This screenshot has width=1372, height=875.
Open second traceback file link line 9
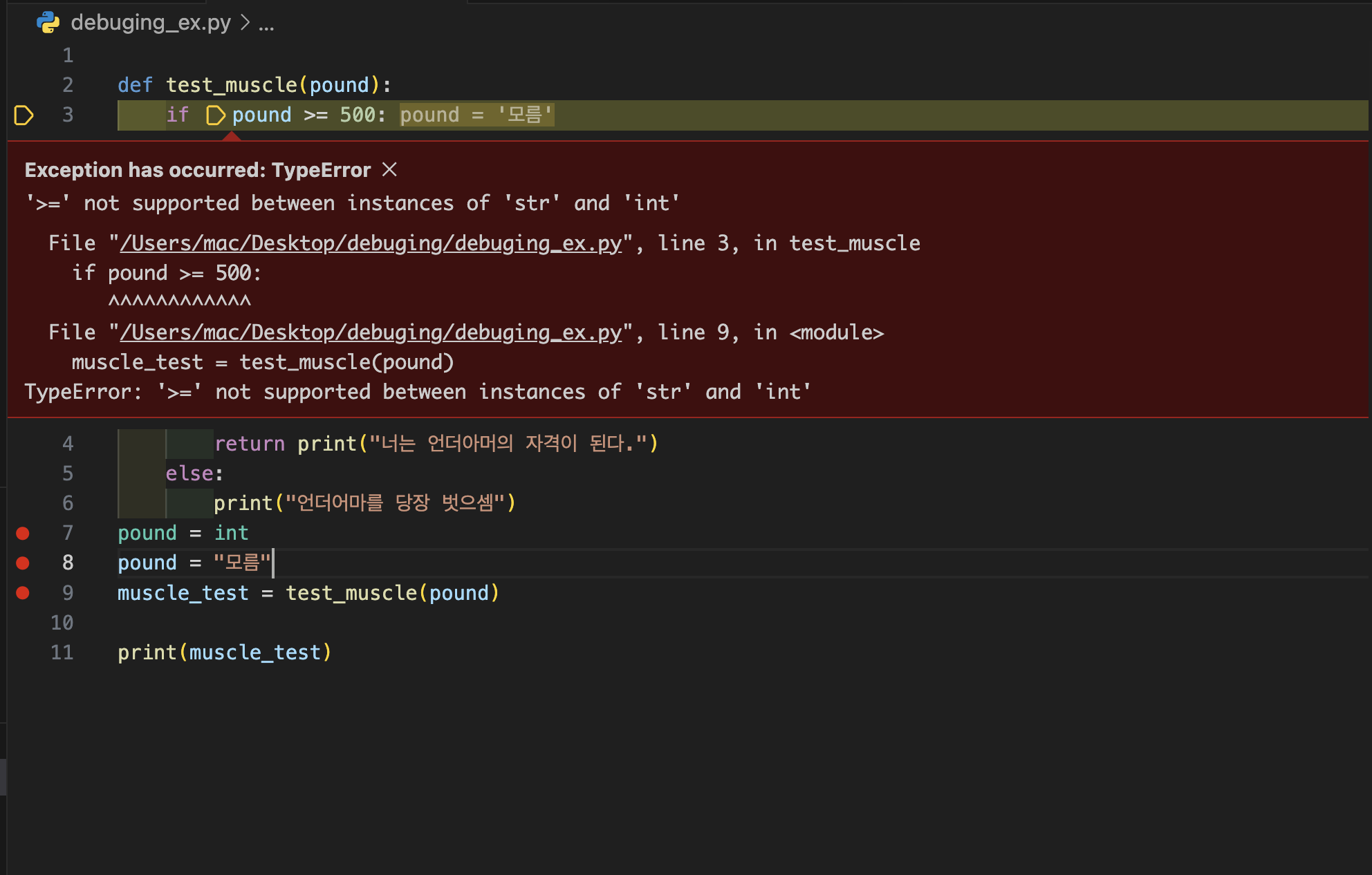(371, 332)
